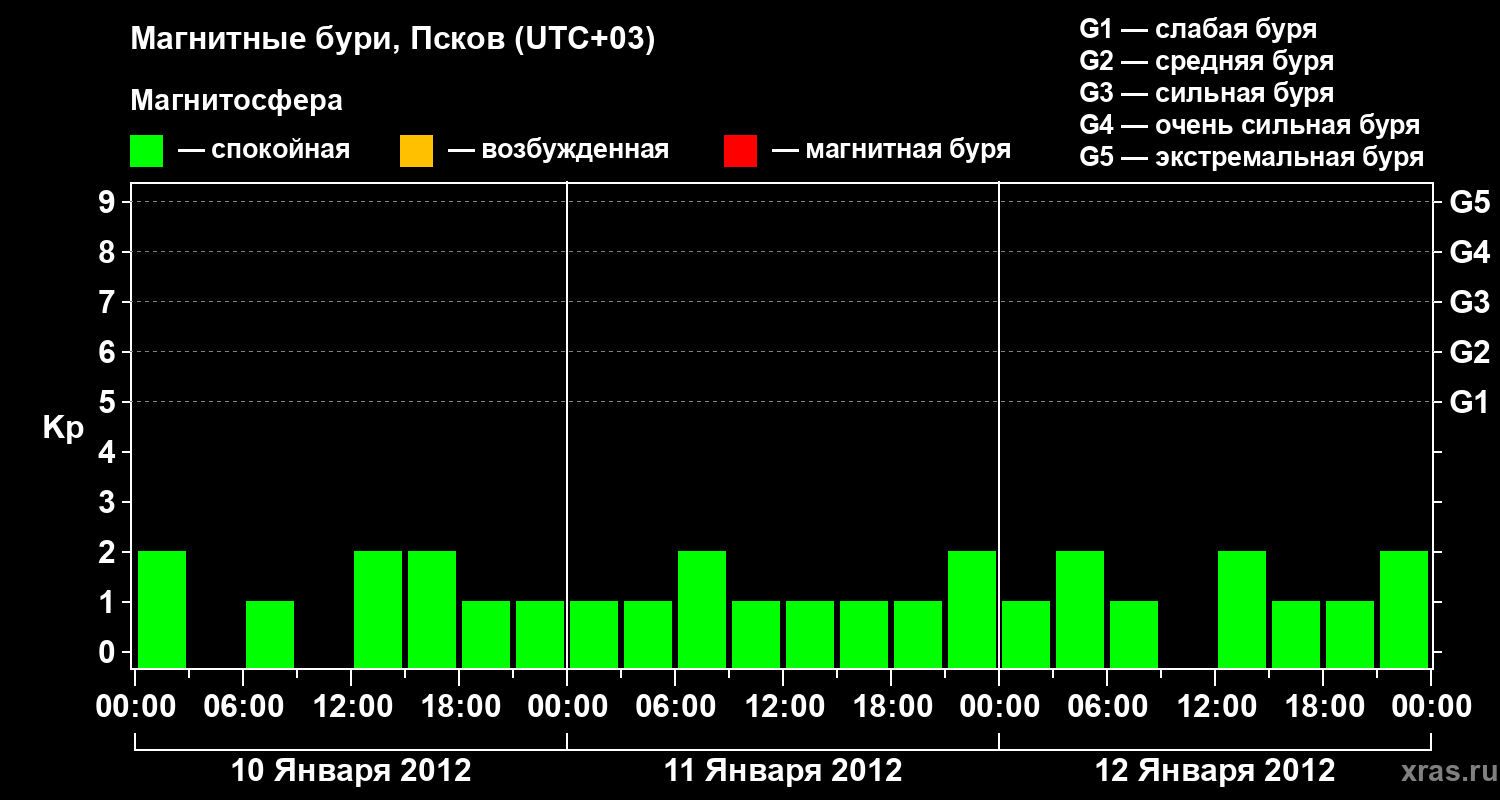Select the '— спокойная' legend label

coord(264,150)
